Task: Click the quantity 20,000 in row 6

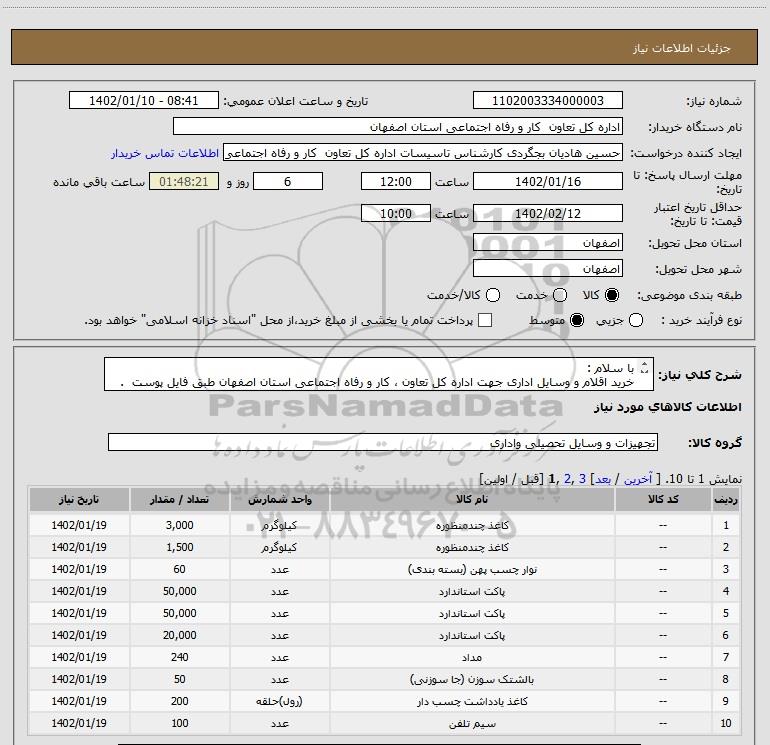Action: tap(179, 635)
